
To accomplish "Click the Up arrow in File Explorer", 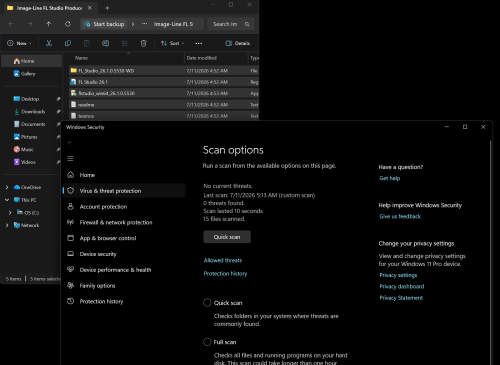I will 49,24.
